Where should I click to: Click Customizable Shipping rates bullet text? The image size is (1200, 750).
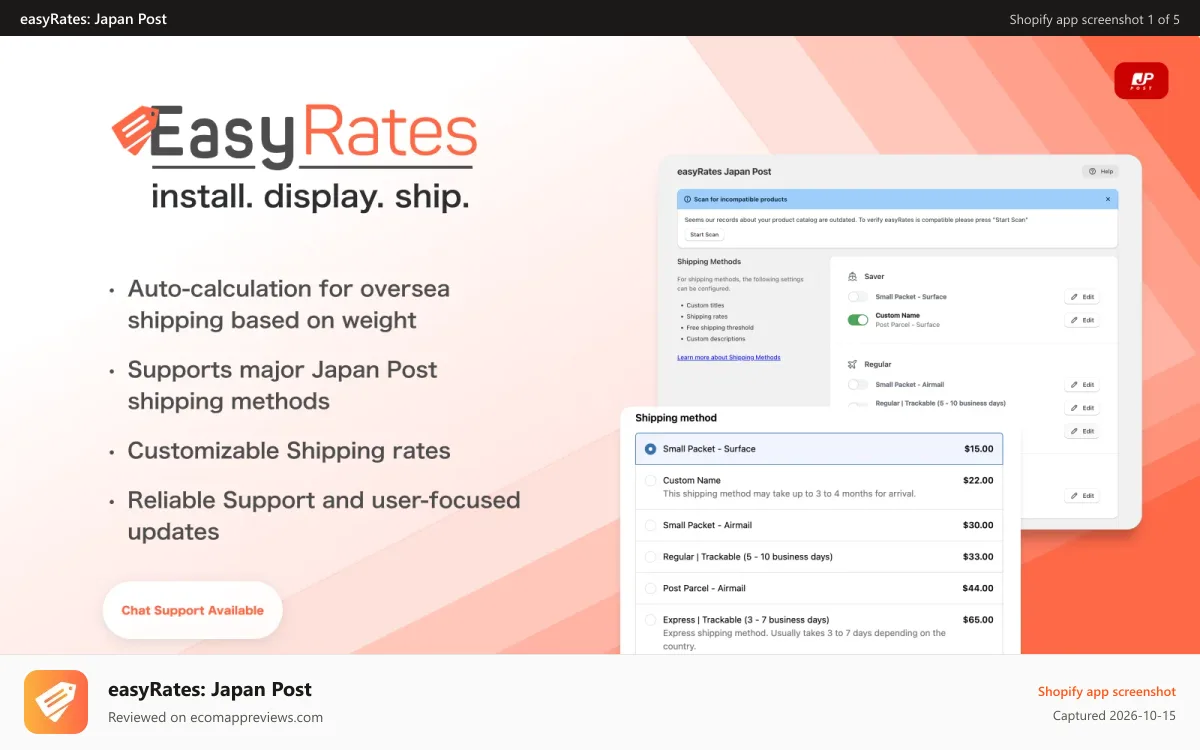point(289,450)
